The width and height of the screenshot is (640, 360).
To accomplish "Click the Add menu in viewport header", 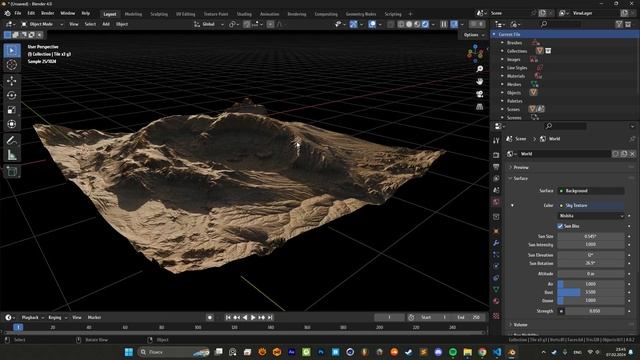I will coord(106,24).
